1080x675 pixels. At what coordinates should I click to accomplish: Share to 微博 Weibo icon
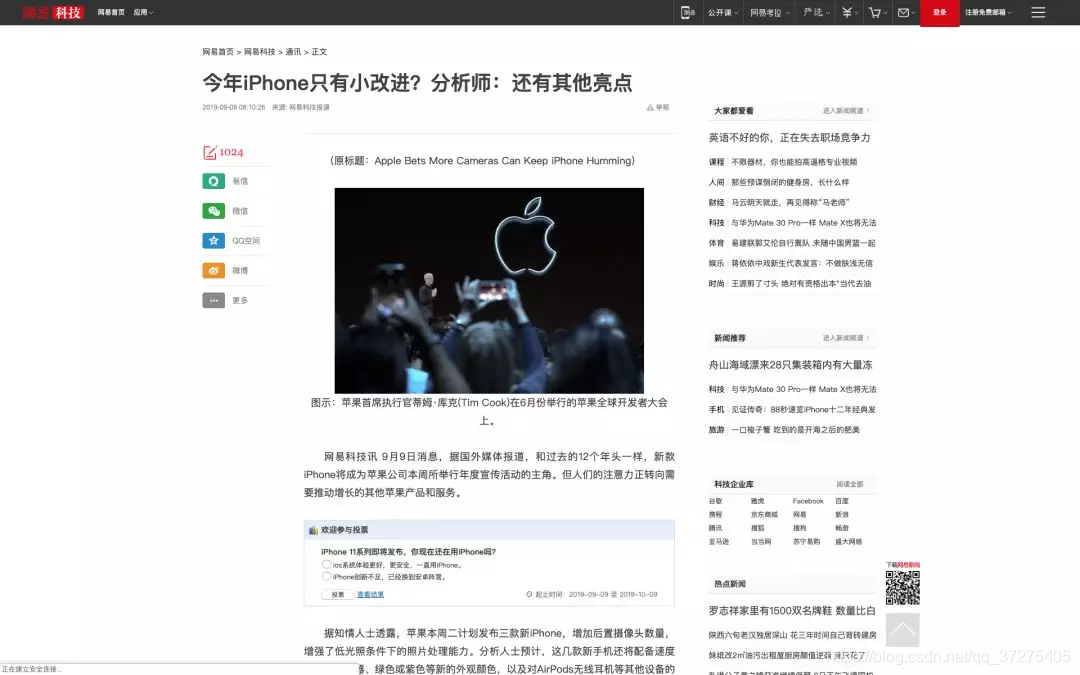[x=214, y=270]
